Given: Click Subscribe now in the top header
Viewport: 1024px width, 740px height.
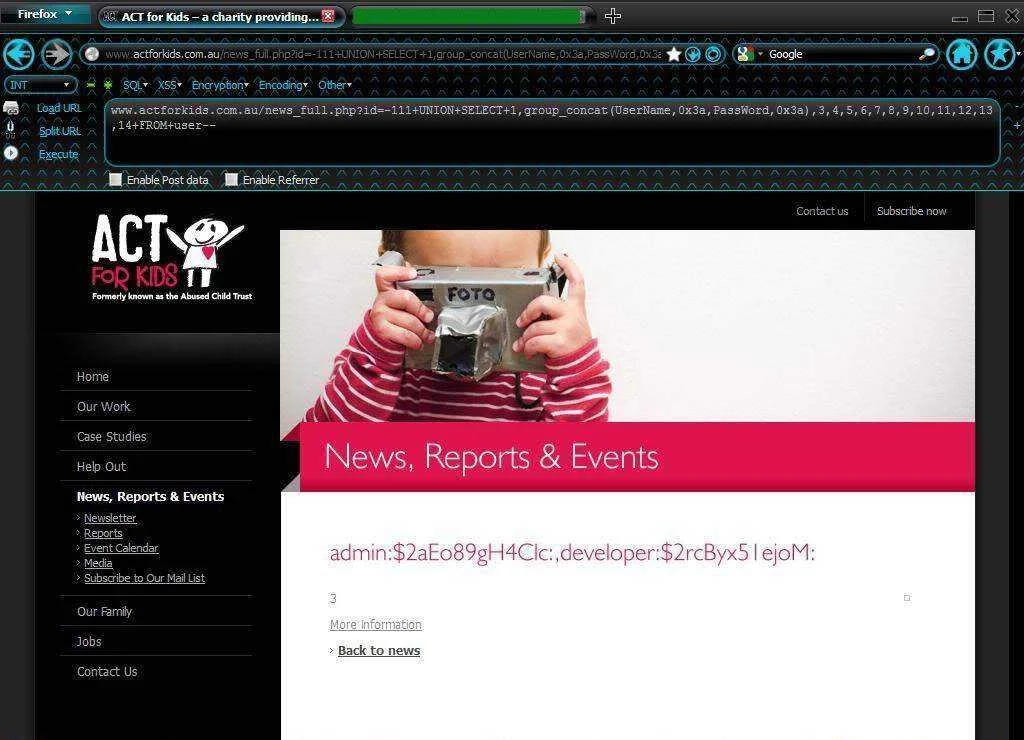Looking at the screenshot, I should pyautogui.click(x=912, y=211).
